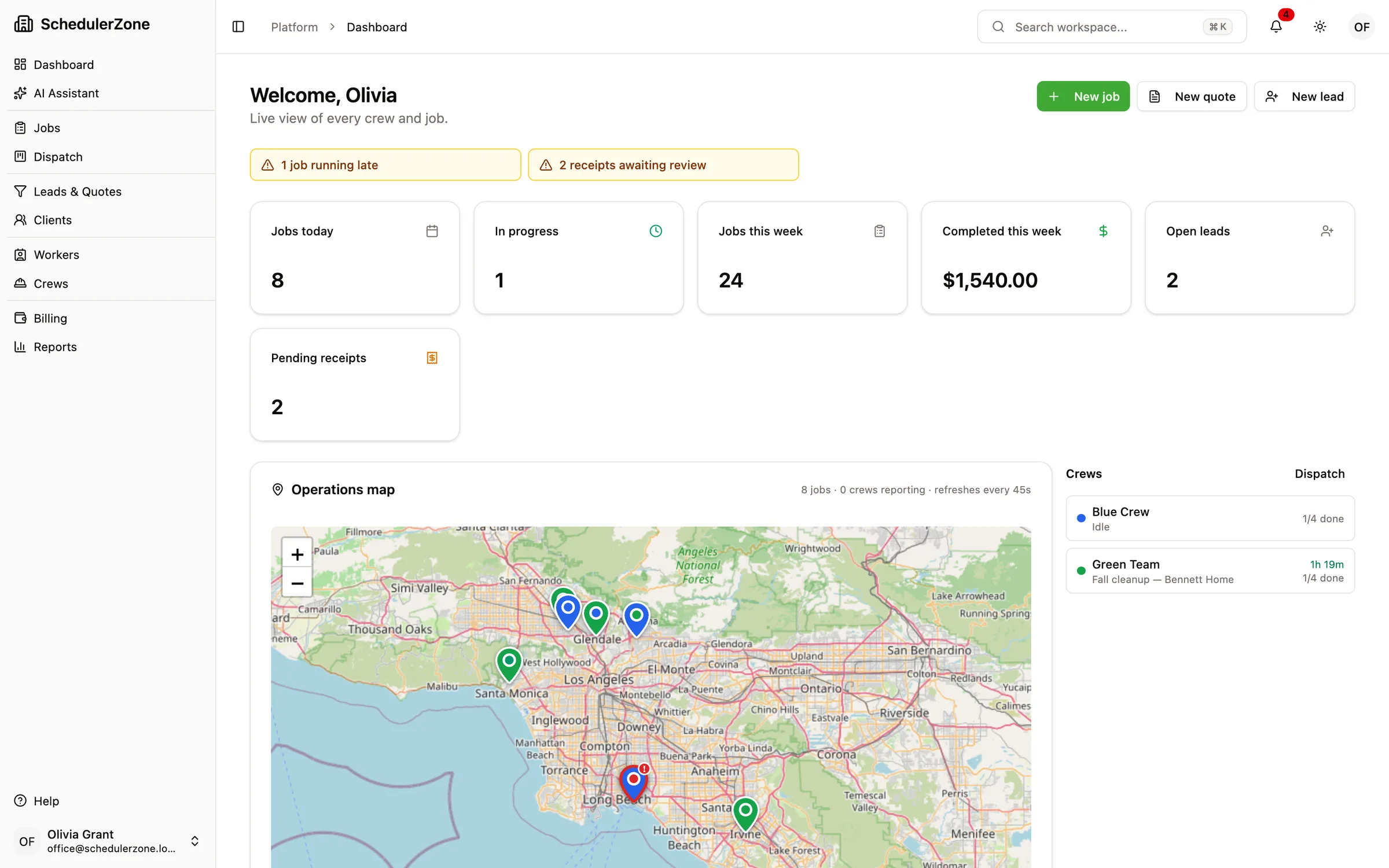Click the Operations map pin icon
The width and height of the screenshot is (1389, 868).
(x=278, y=490)
